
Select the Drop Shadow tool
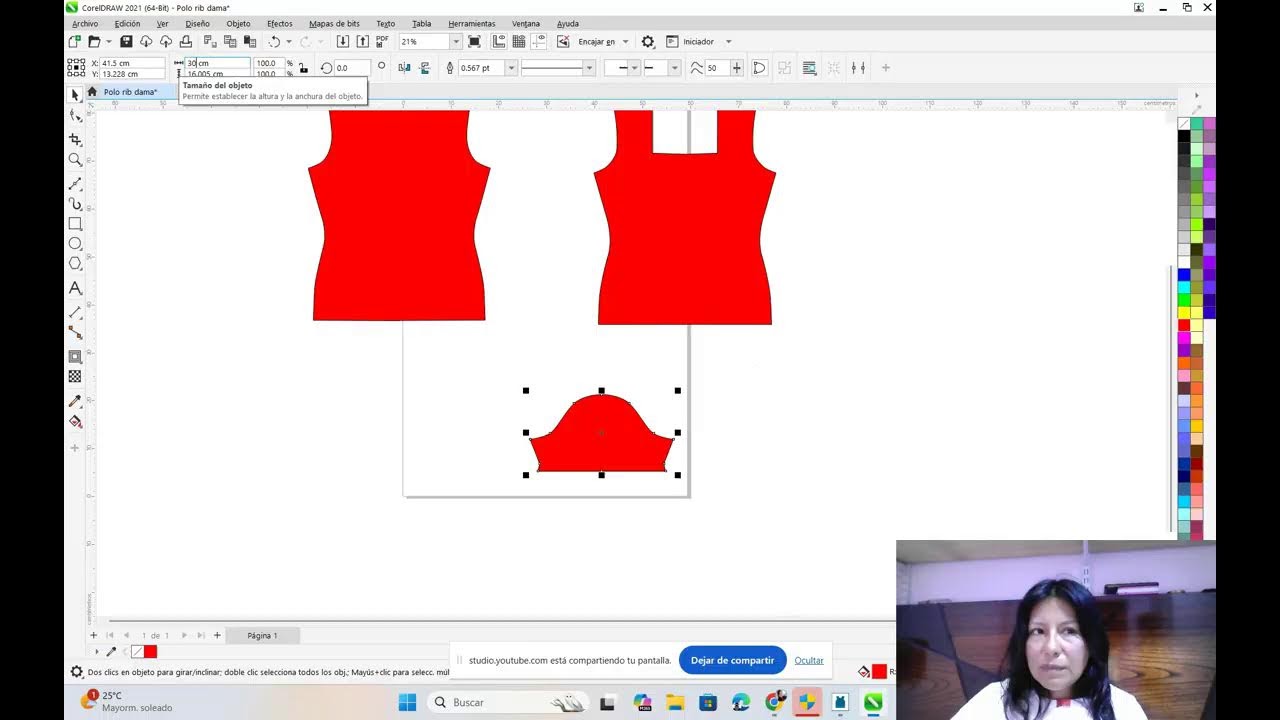(x=75, y=356)
